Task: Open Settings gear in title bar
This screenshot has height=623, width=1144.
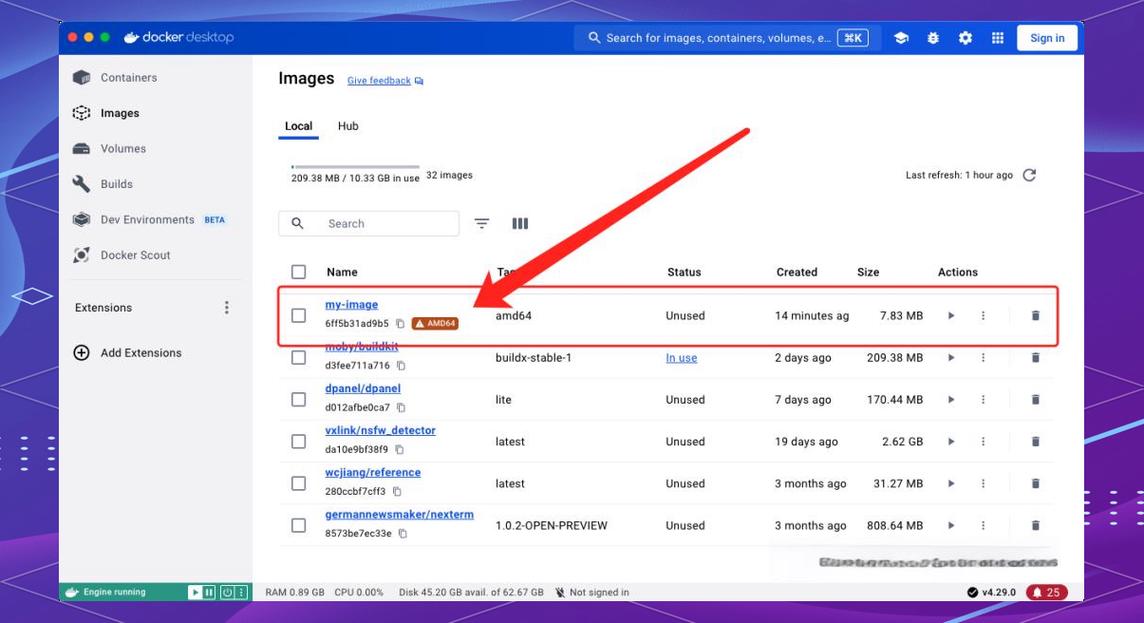Action: tap(965, 38)
